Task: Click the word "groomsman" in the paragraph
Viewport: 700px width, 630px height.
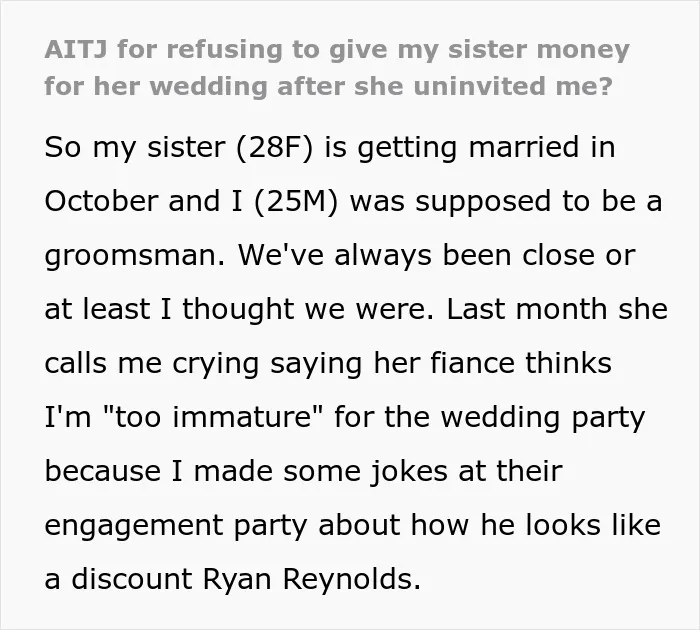Action: pyautogui.click(x=135, y=256)
